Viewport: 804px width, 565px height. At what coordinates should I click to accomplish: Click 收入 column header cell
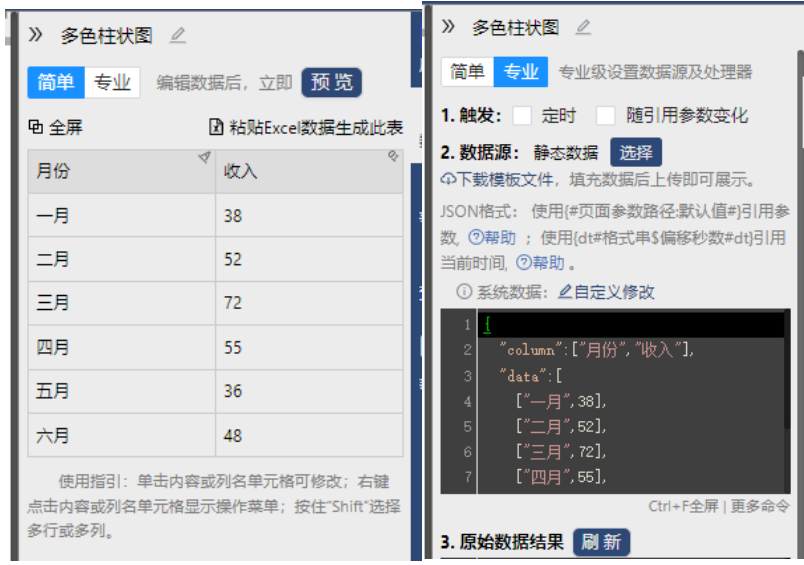[x=309, y=171]
